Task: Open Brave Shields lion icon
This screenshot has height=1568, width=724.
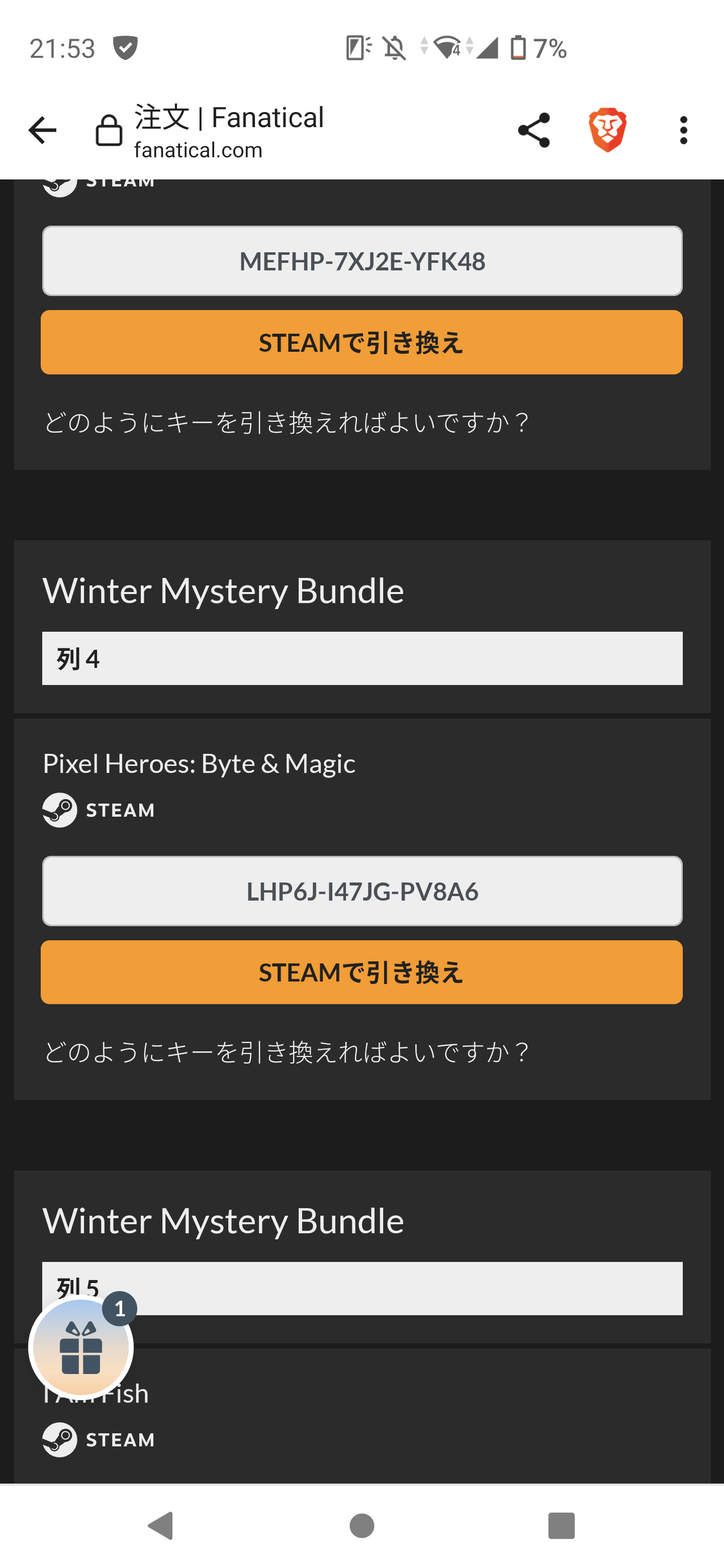Action: (607, 130)
